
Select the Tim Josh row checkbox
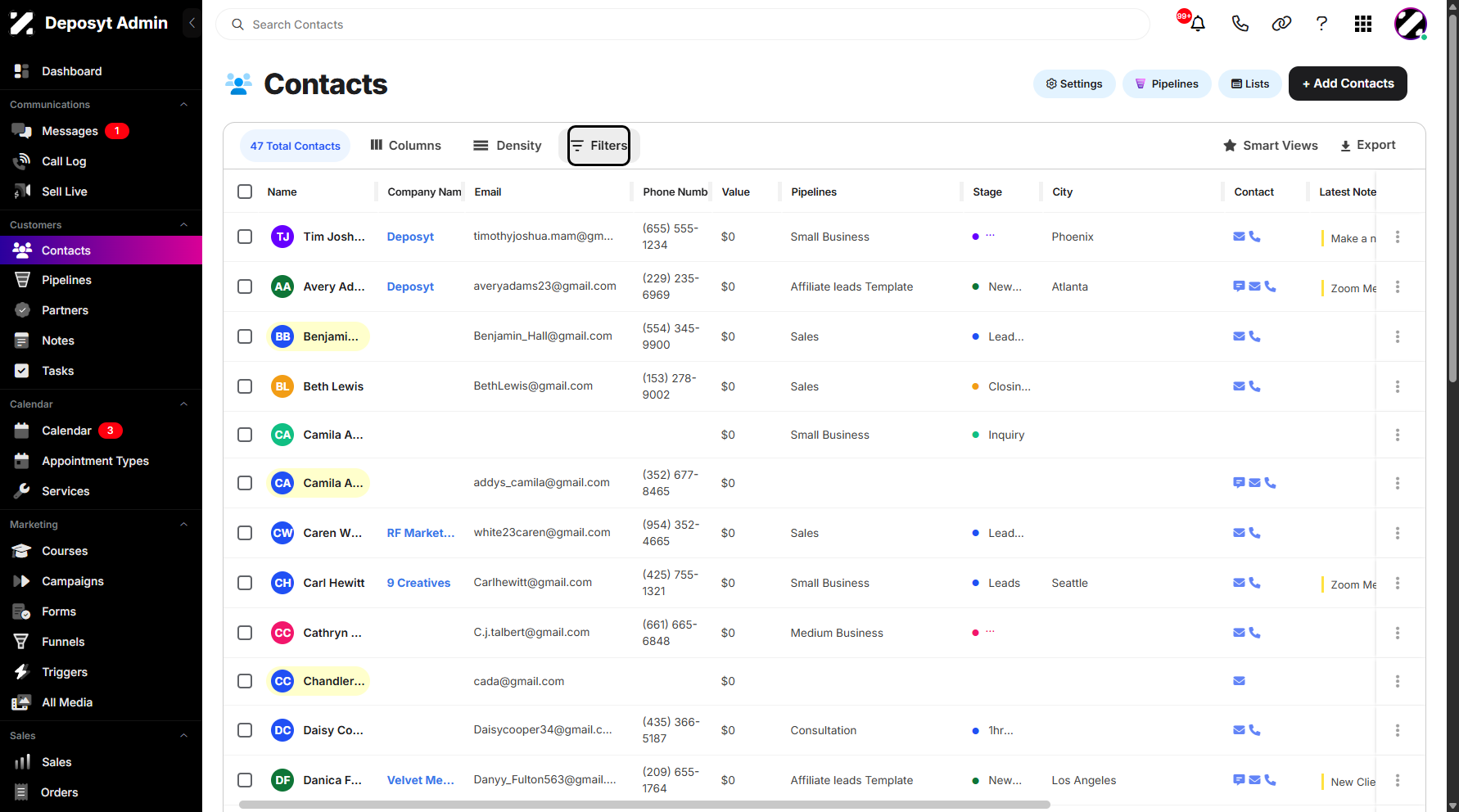point(245,237)
